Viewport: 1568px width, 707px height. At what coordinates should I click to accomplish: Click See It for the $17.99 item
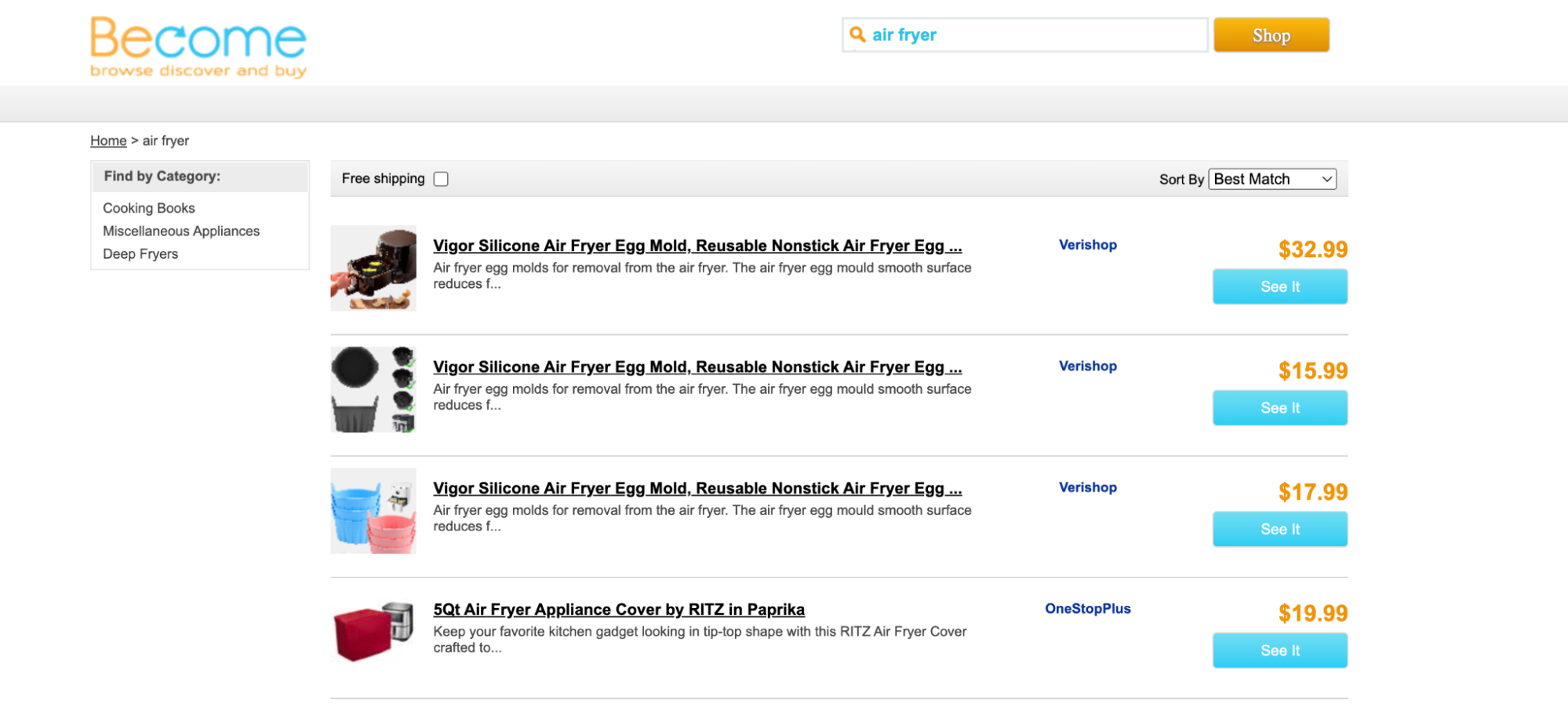click(1280, 529)
